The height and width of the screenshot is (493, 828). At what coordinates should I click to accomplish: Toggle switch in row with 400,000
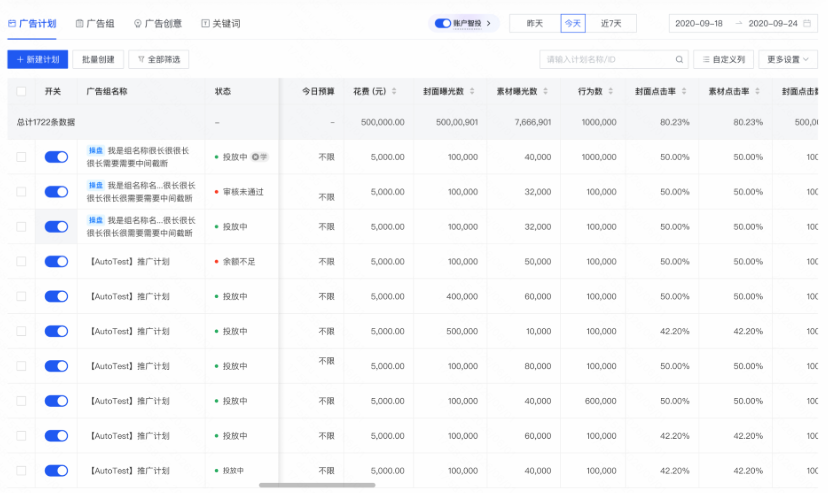(57, 296)
